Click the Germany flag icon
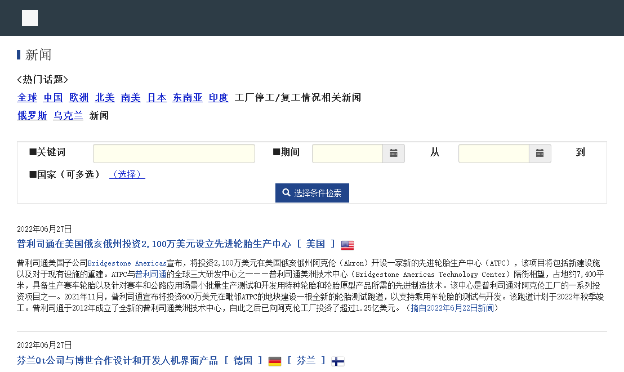 [275, 361]
